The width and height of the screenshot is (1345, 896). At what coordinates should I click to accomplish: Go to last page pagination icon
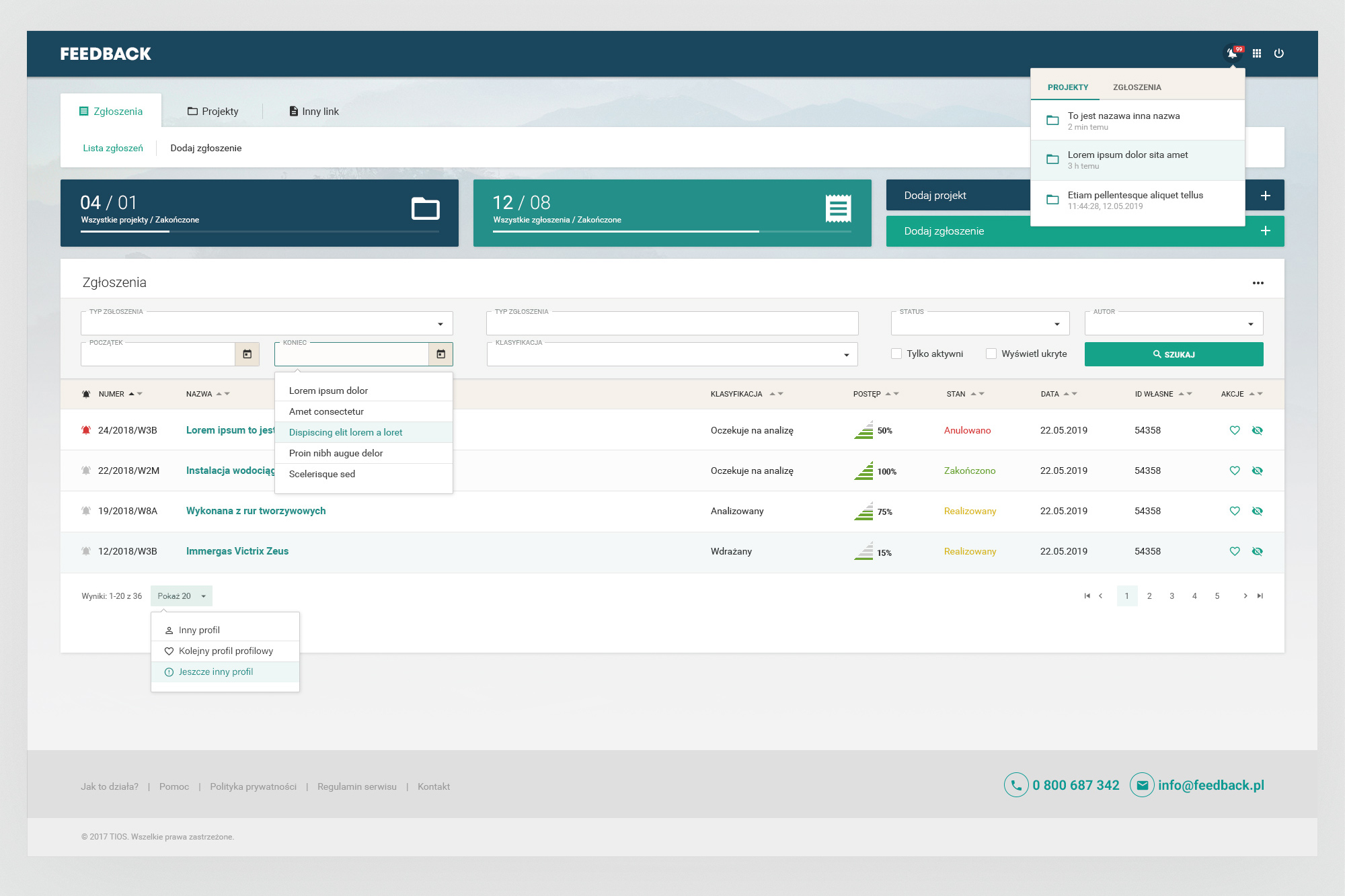[x=1260, y=596]
